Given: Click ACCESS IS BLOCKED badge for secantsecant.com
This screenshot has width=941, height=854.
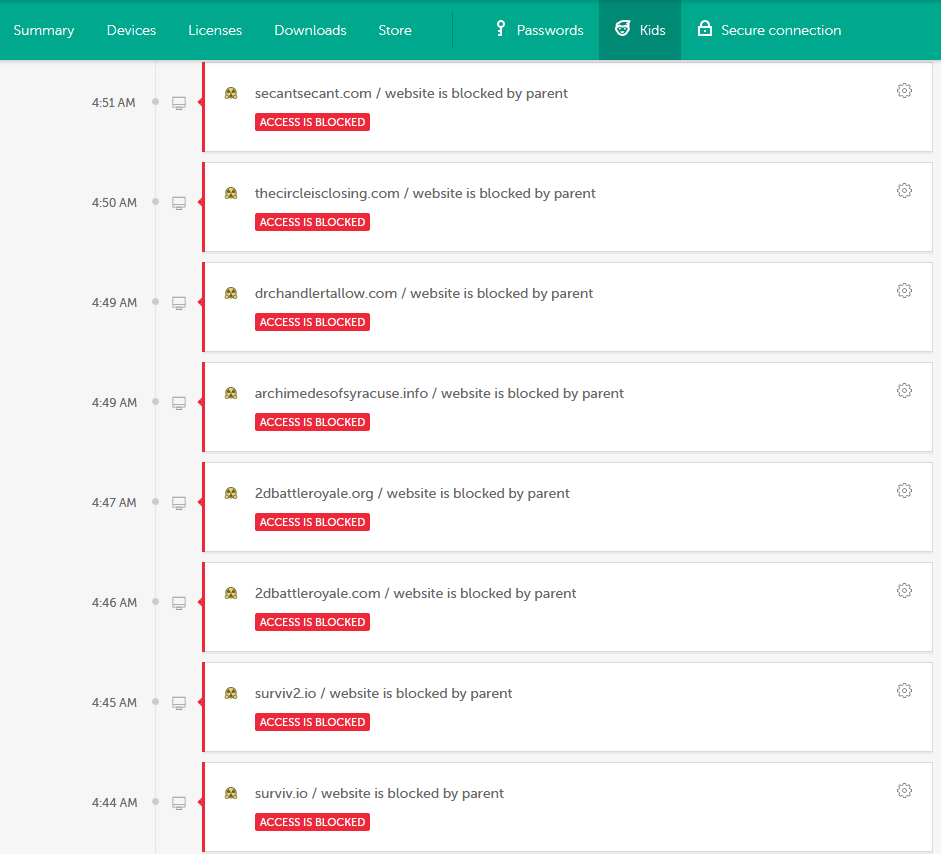Looking at the screenshot, I should click(x=312, y=122).
